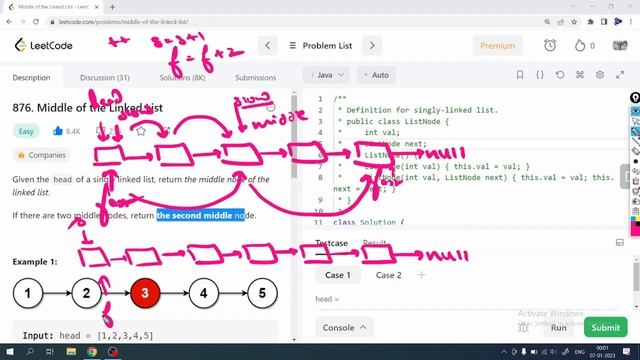640x360 pixels.
Task: Click the streak flame icon
Action: pyautogui.click(x=580, y=45)
